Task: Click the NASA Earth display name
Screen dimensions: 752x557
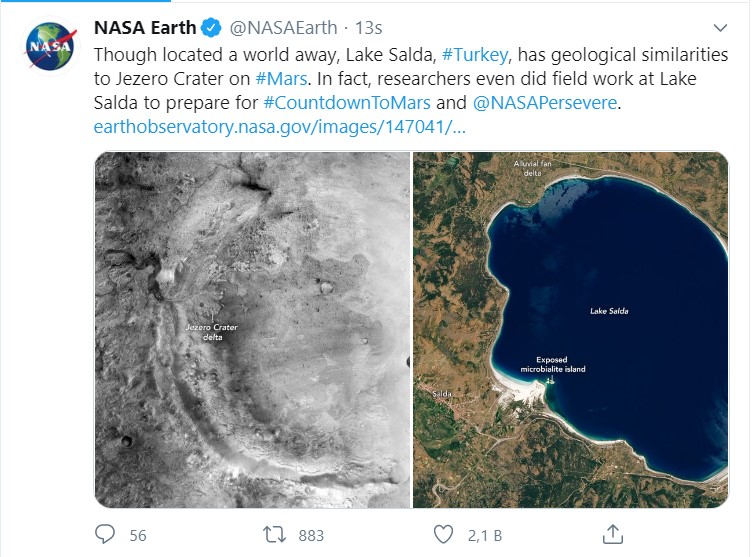Action: point(145,27)
